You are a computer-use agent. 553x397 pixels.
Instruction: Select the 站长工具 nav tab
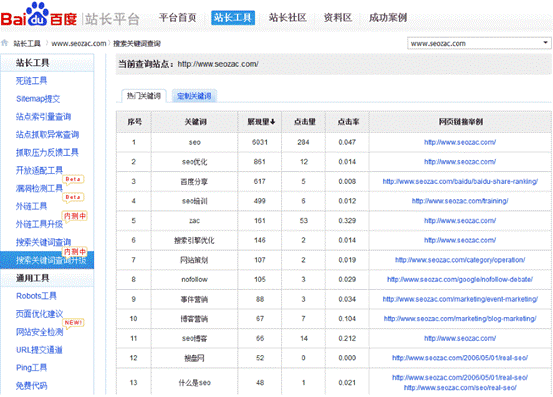coord(233,18)
